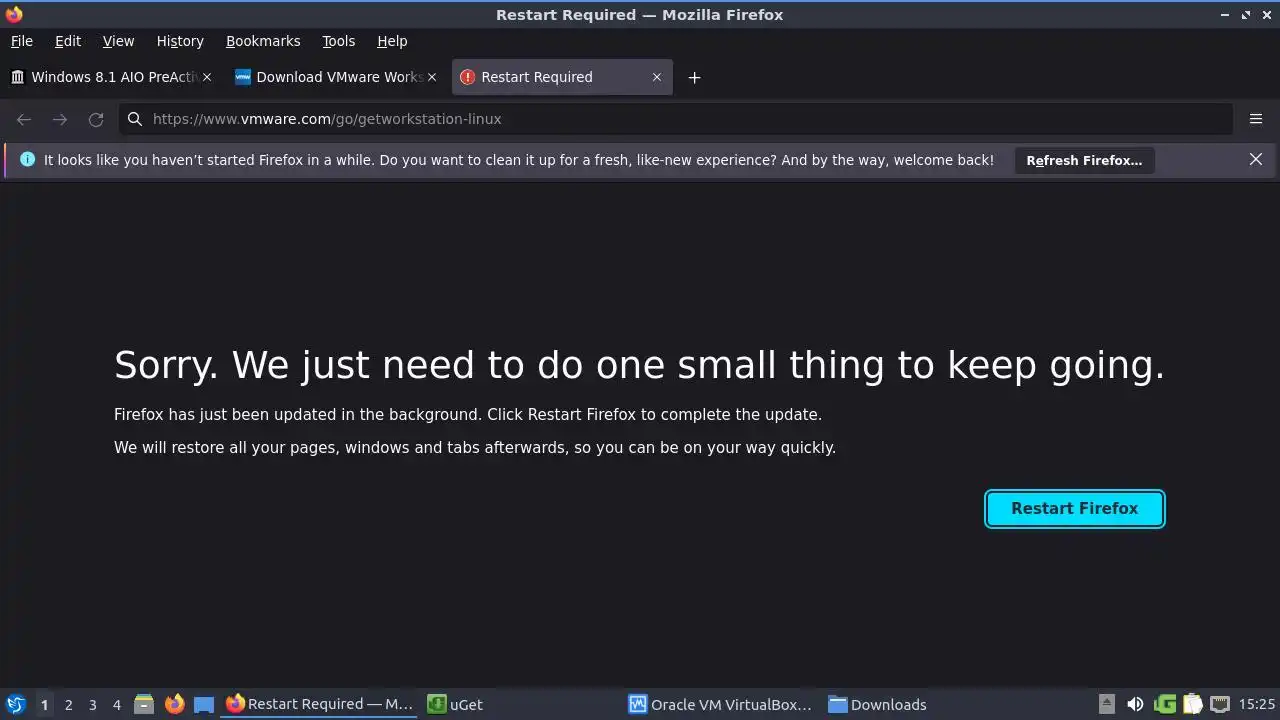Click the favicon on Windows 8.1 tab
This screenshot has width=1280, height=720.
pos(17,77)
